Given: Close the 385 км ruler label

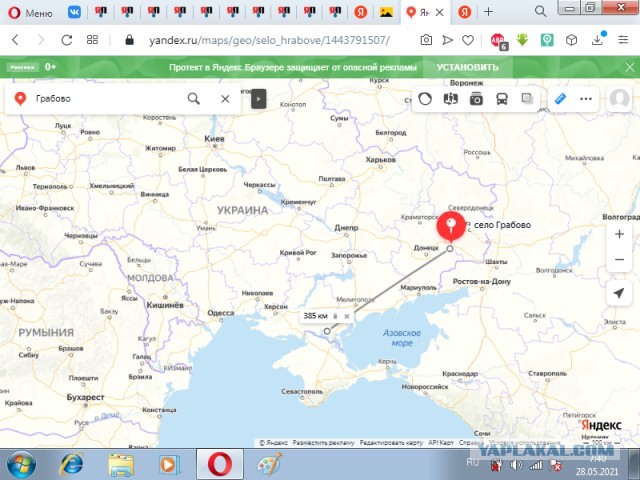Looking at the screenshot, I should coord(347,316).
